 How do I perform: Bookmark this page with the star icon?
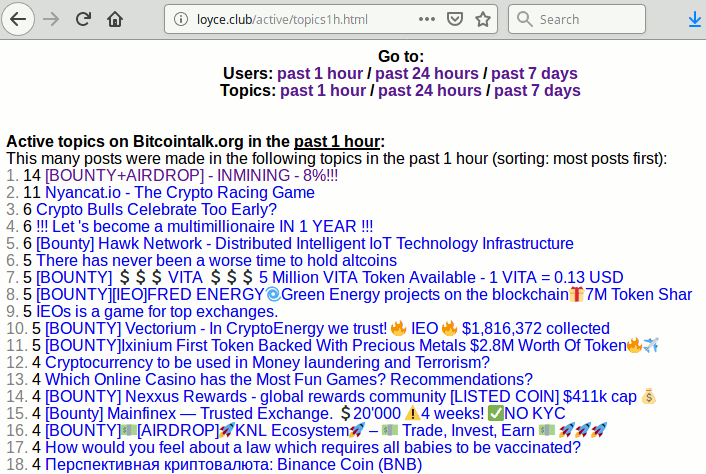483,19
